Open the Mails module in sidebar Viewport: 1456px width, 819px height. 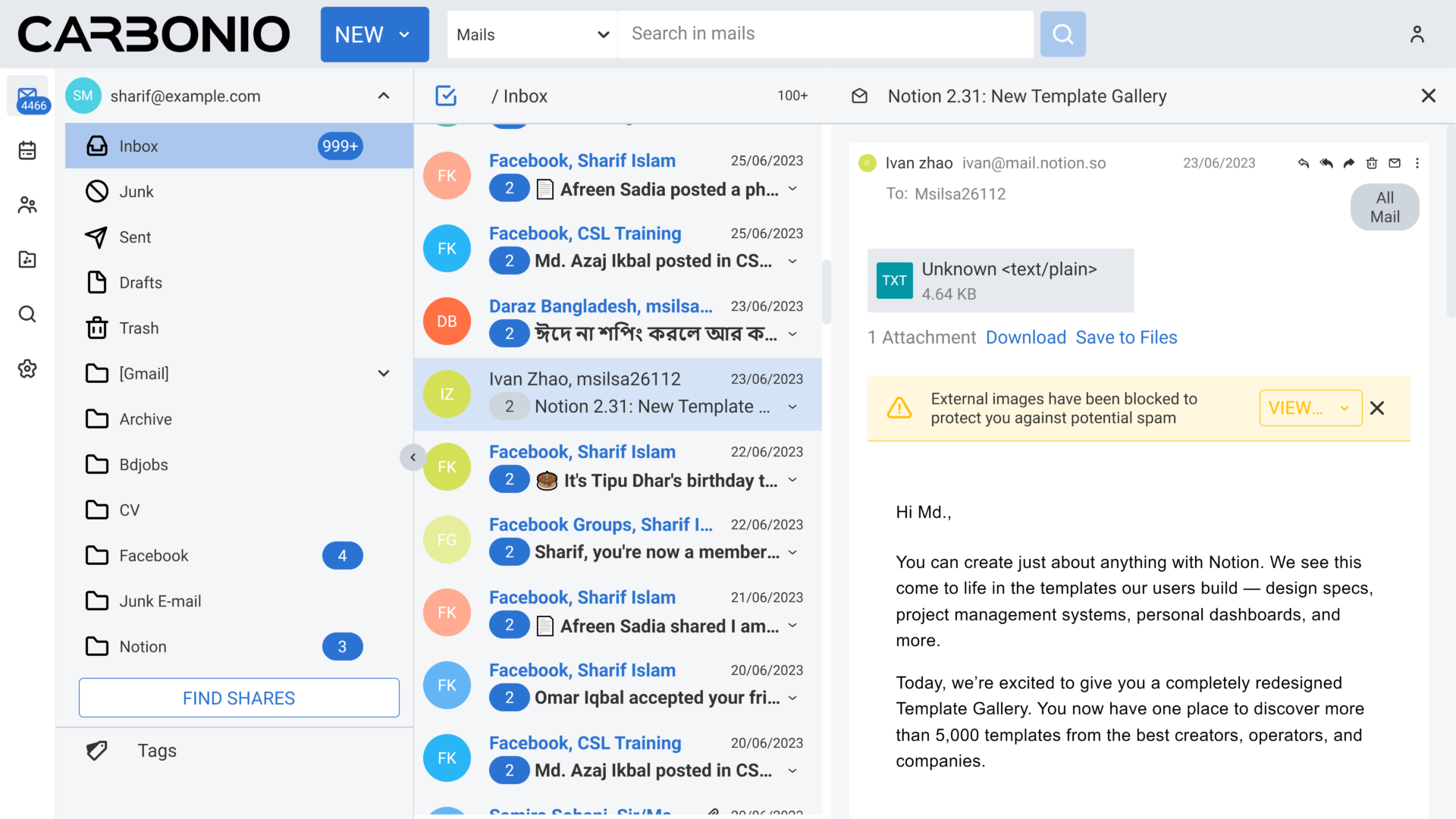[x=27, y=96]
